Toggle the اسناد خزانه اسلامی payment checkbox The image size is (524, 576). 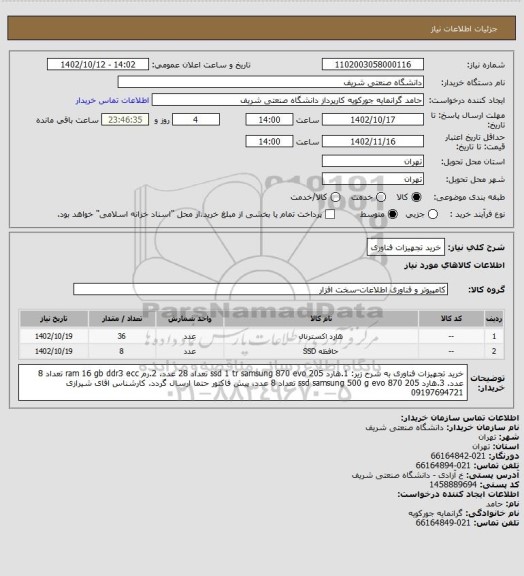coord(330,214)
